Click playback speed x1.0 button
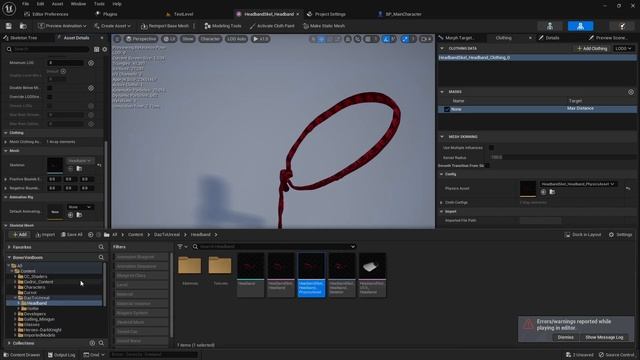Screen dimensions: 640x360 260,39
